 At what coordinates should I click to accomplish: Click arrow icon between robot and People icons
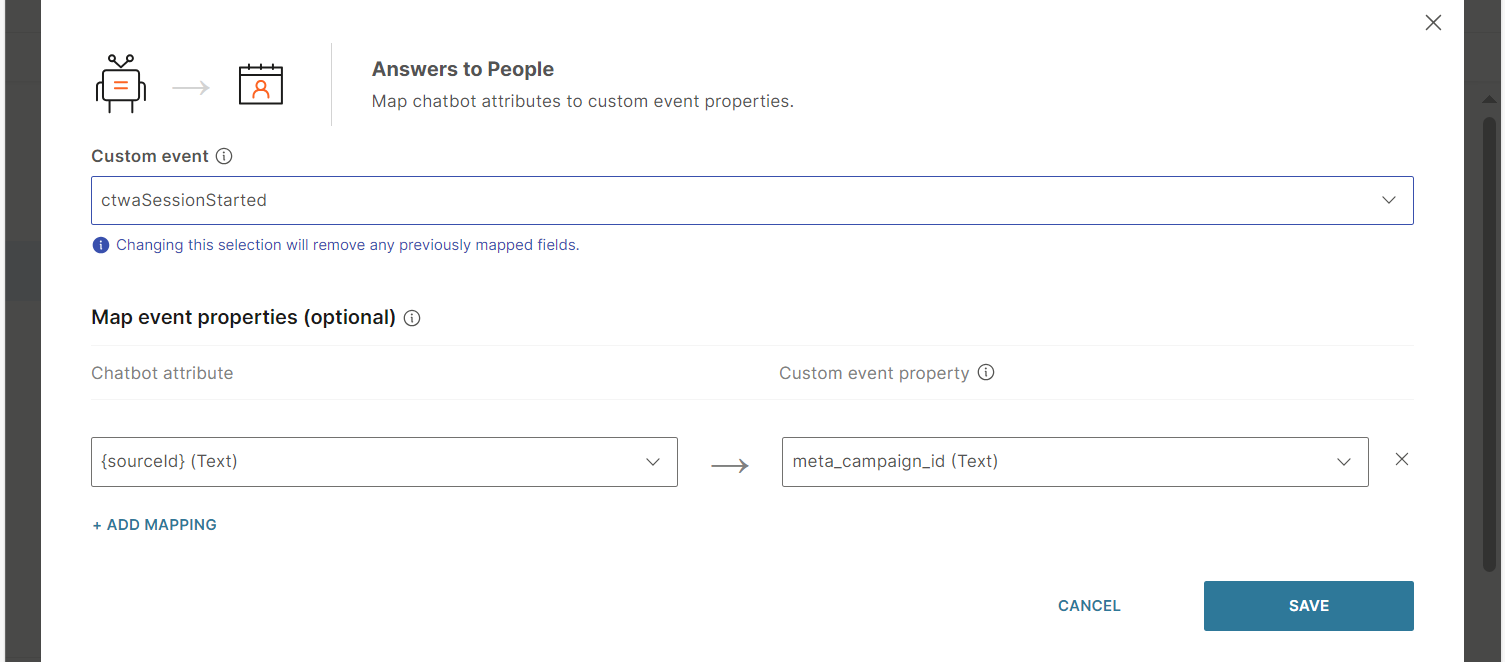click(x=191, y=88)
